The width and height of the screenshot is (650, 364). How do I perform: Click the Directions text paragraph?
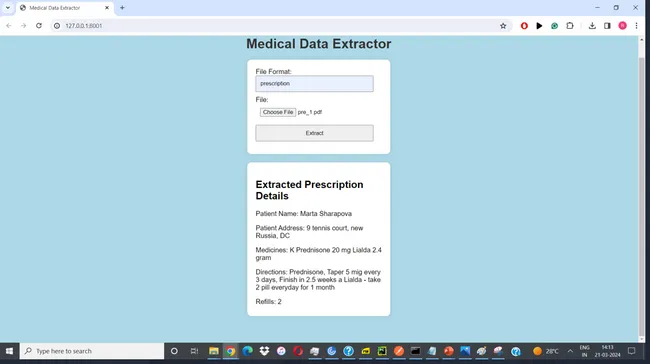[318, 280]
